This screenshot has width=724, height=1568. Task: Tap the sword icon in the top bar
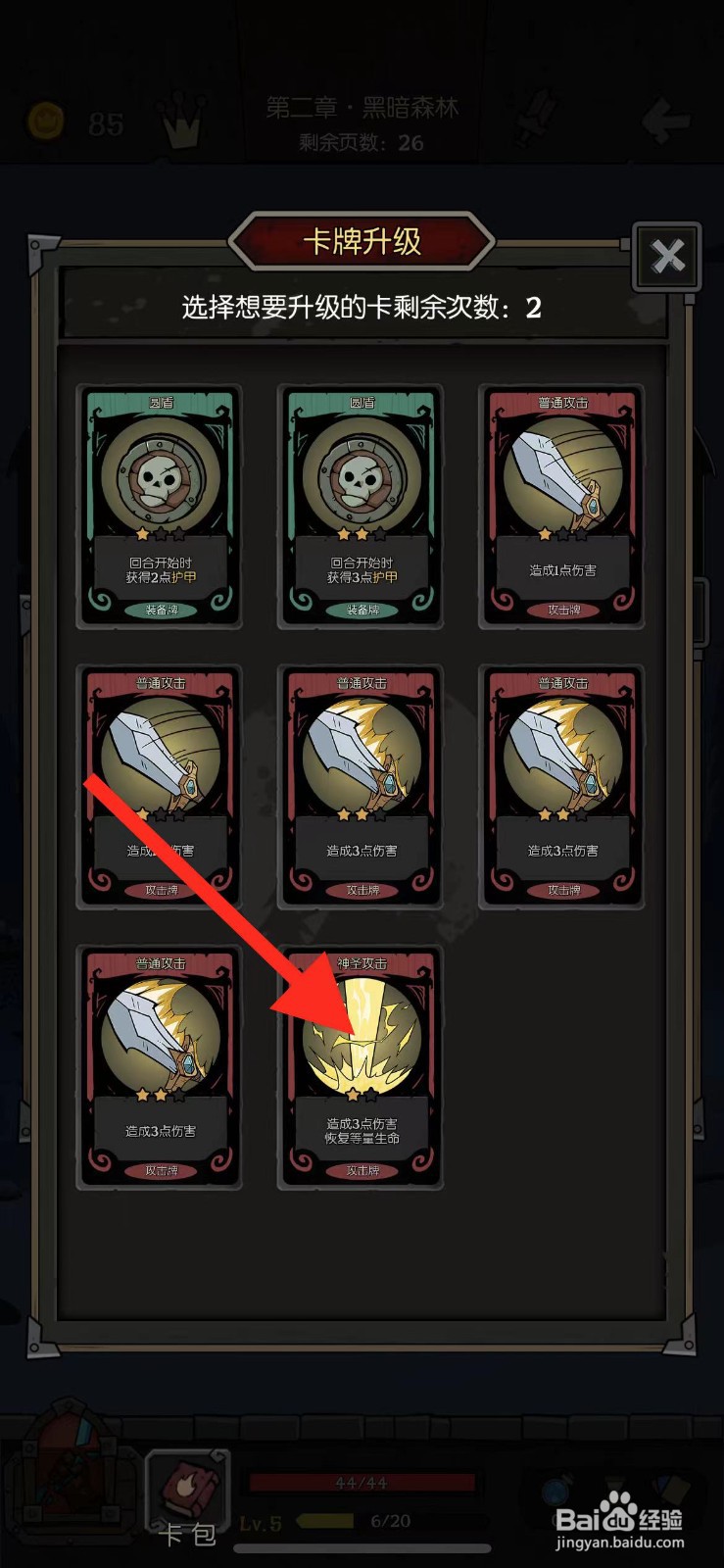click(534, 118)
